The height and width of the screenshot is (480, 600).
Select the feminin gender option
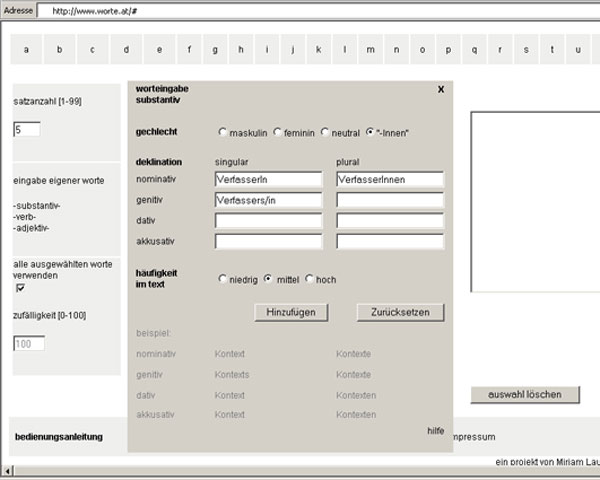(x=278, y=132)
